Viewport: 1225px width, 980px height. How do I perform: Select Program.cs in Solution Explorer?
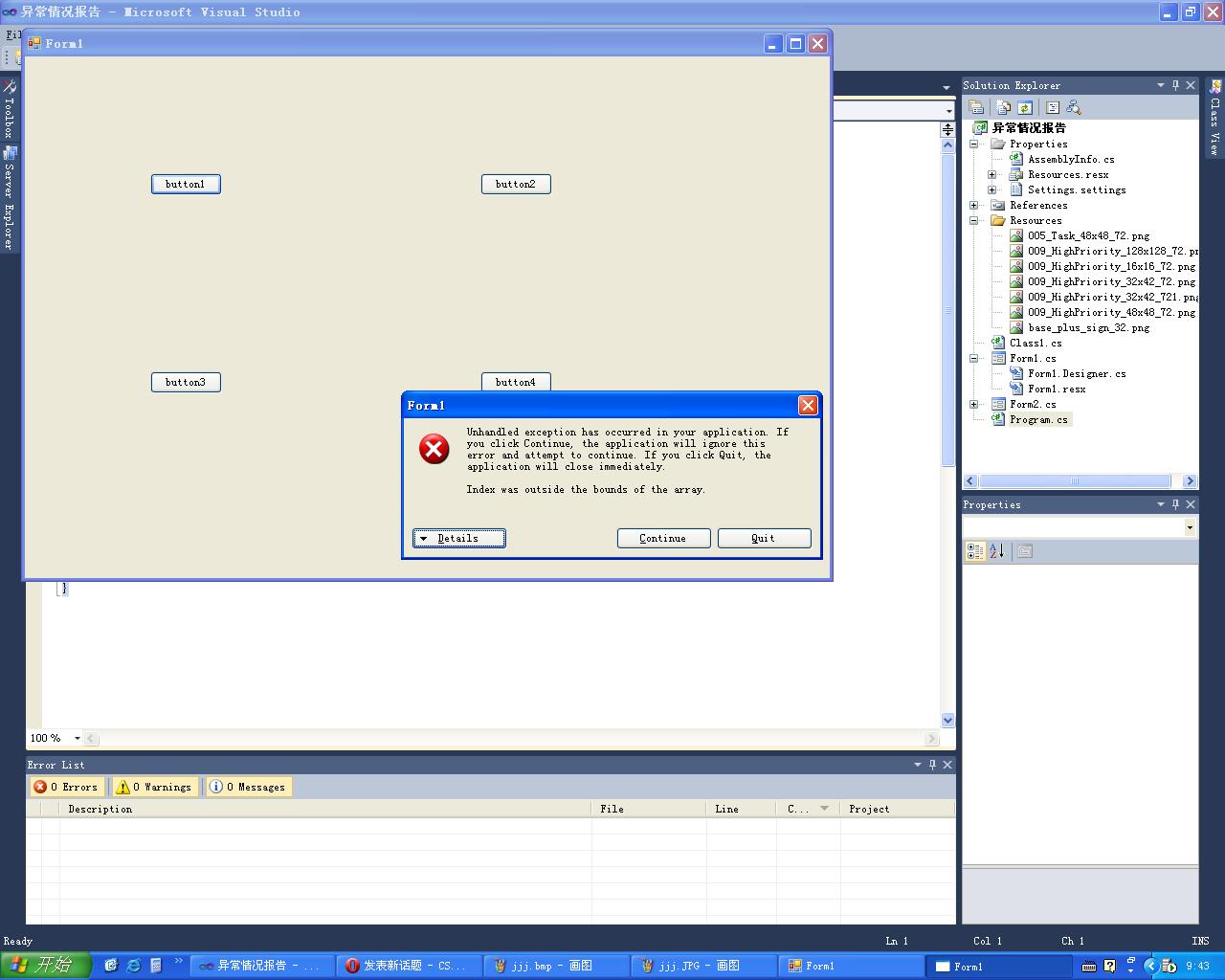pyautogui.click(x=1038, y=419)
